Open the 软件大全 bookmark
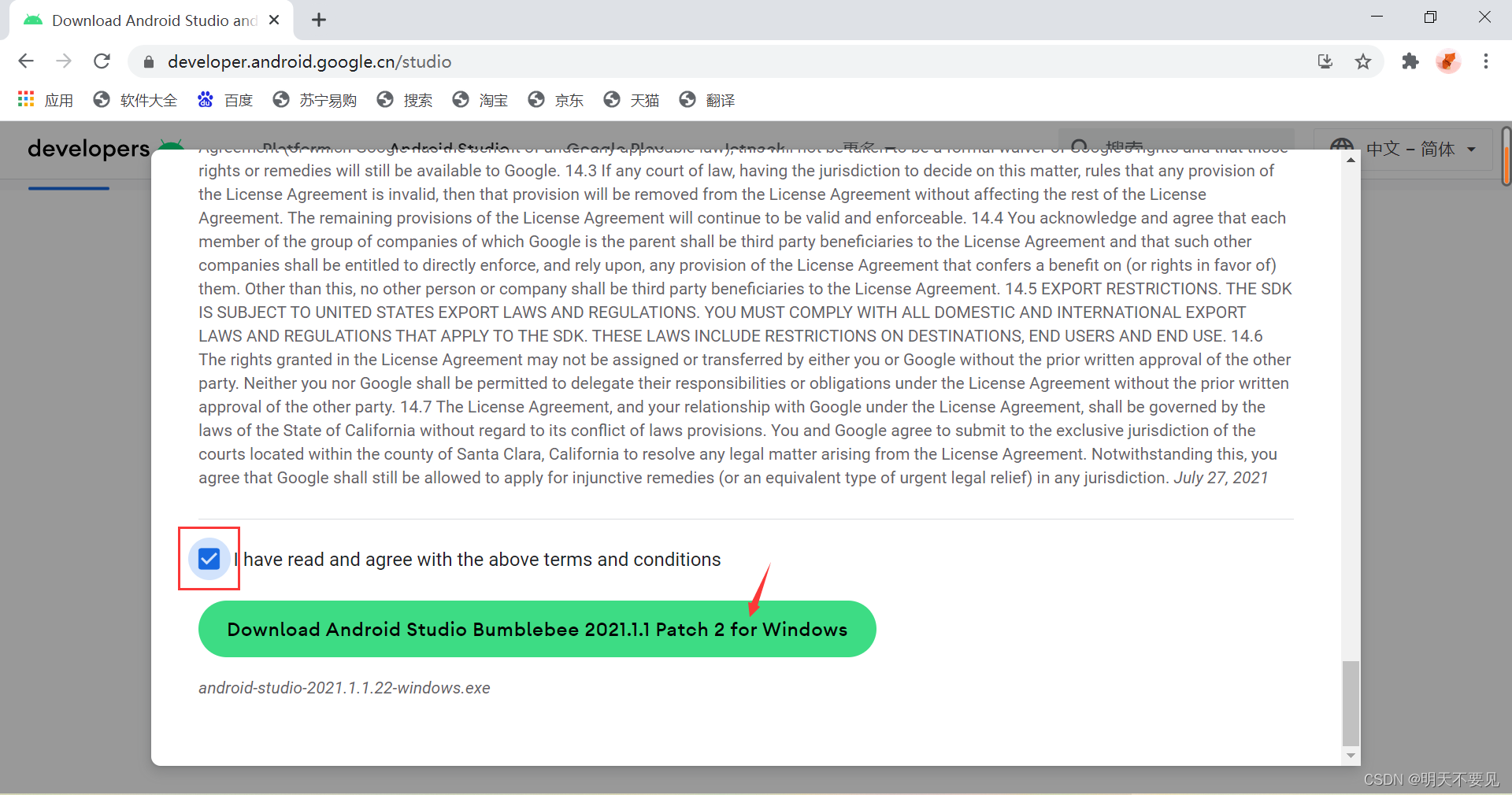Viewport: 1512px width, 795px height. click(135, 100)
